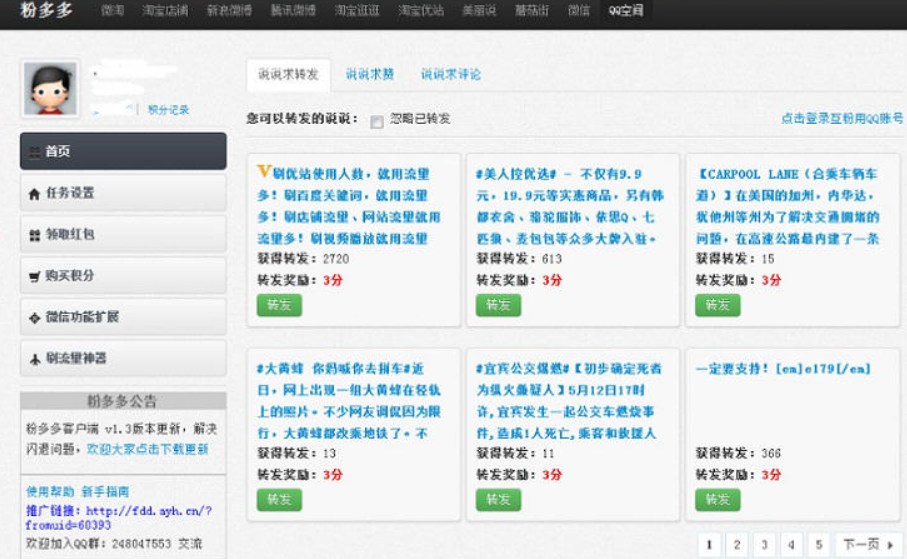Click the house icon beside 任务设置
Screen dimensions: 907x559
click(34, 193)
